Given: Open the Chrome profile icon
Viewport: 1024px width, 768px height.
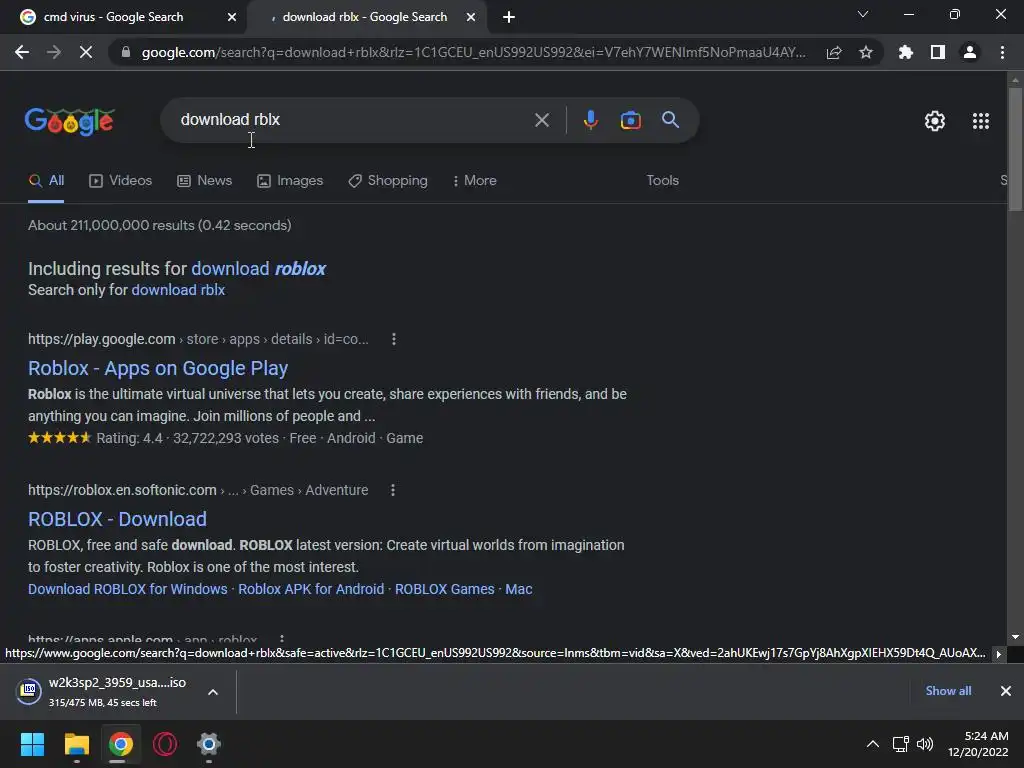Looking at the screenshot, I should coord(970,52).
